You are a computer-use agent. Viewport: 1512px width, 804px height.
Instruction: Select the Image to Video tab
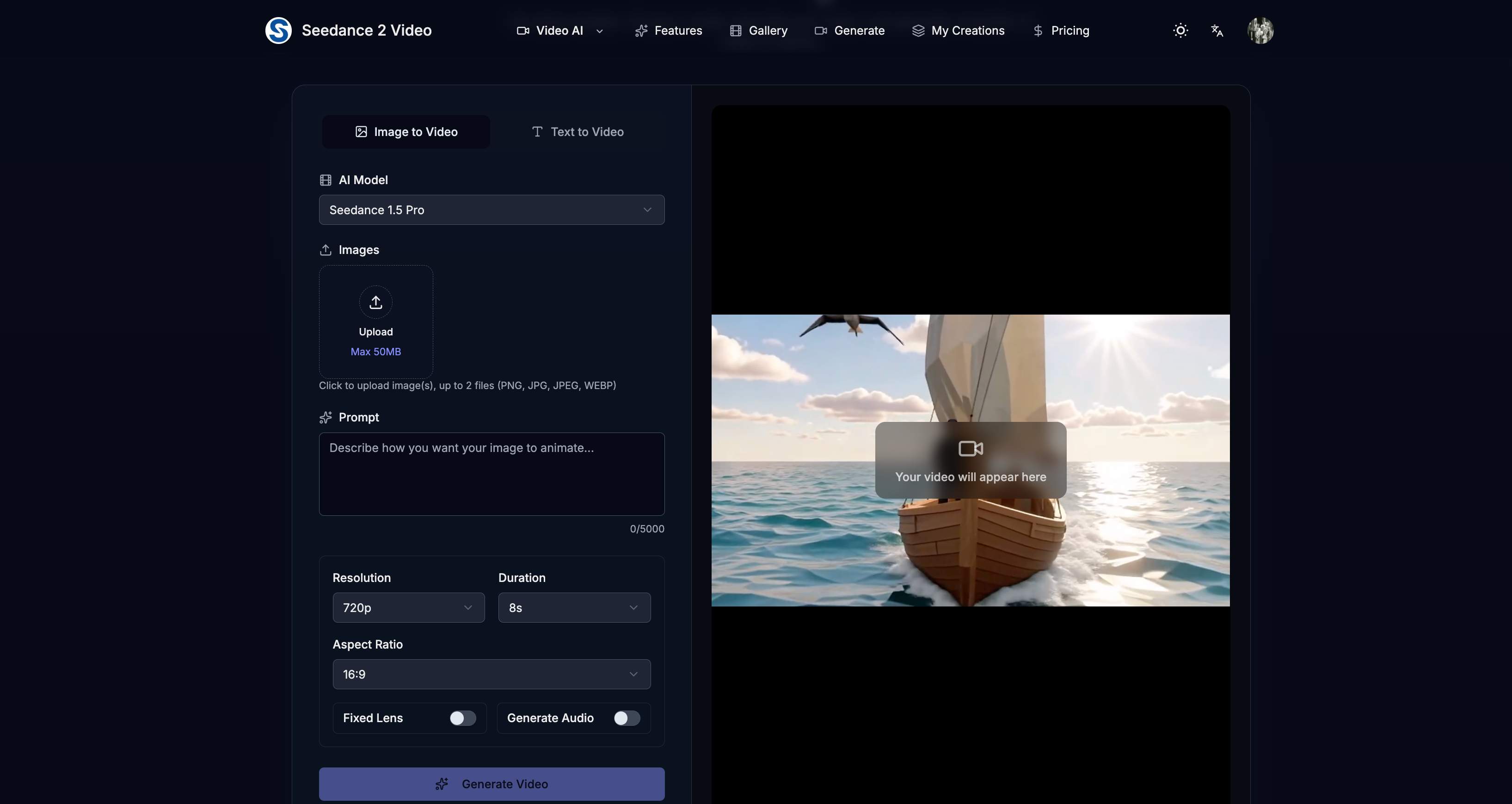[x=406, y=131]
